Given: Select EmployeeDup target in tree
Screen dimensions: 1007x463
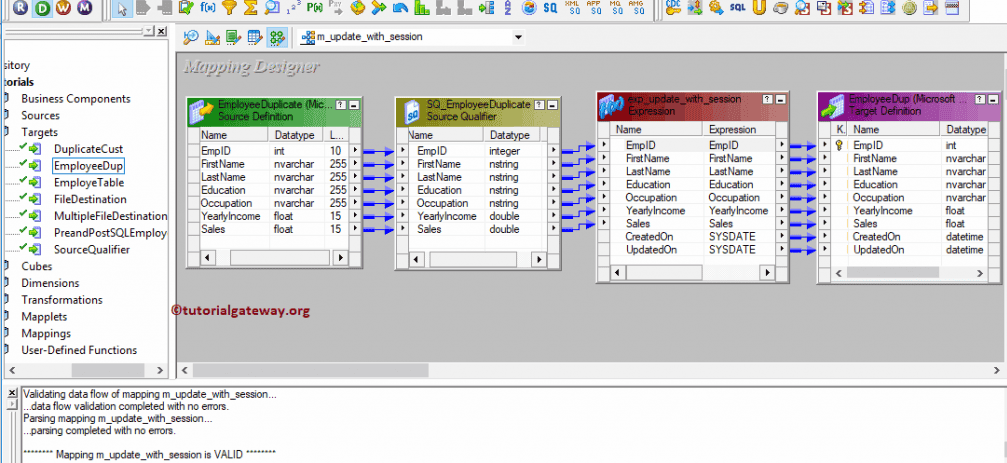Looking at the screenshot, I should click(88, 166).
